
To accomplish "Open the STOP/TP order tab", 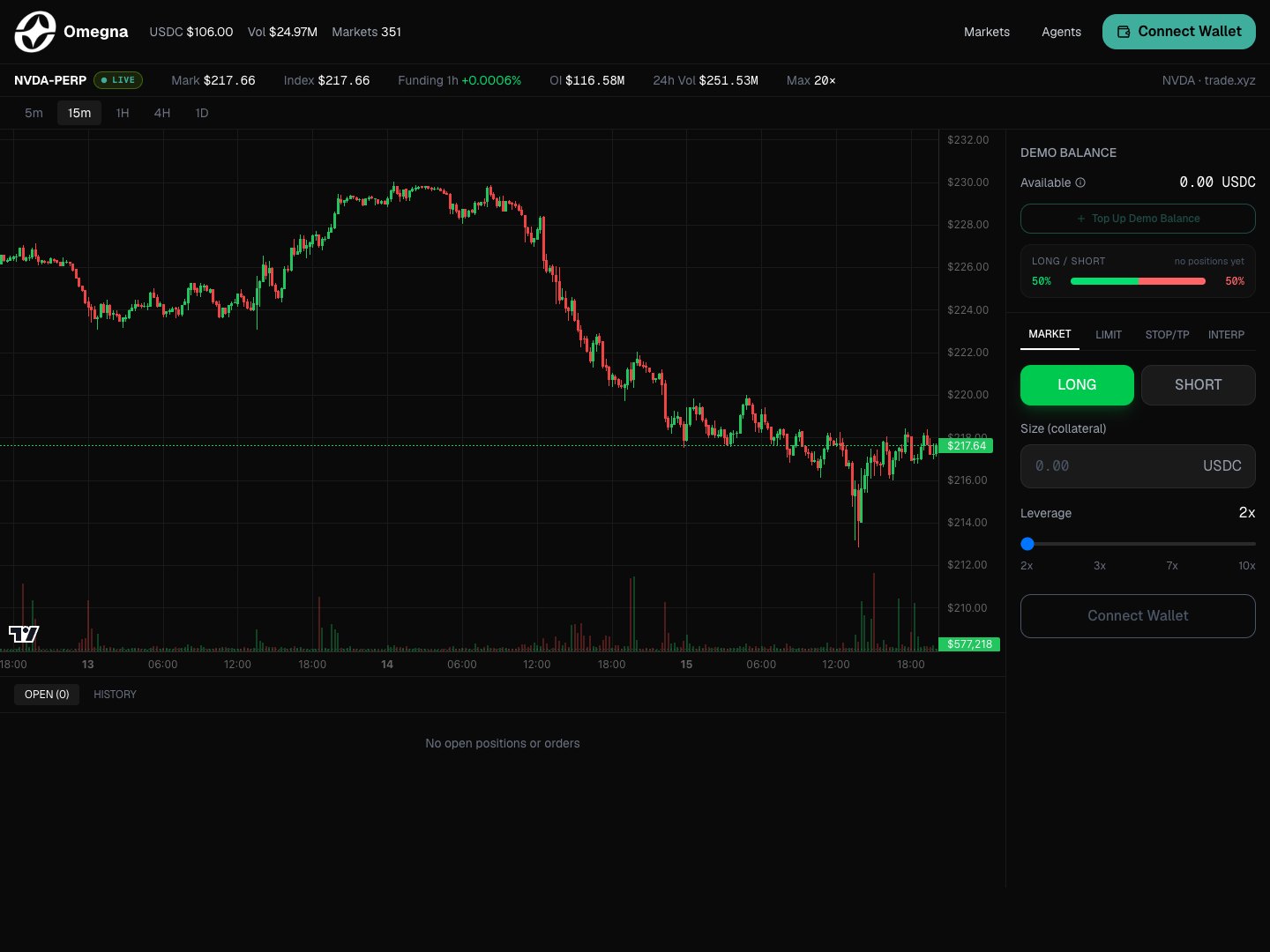I will coord(1167,335).
